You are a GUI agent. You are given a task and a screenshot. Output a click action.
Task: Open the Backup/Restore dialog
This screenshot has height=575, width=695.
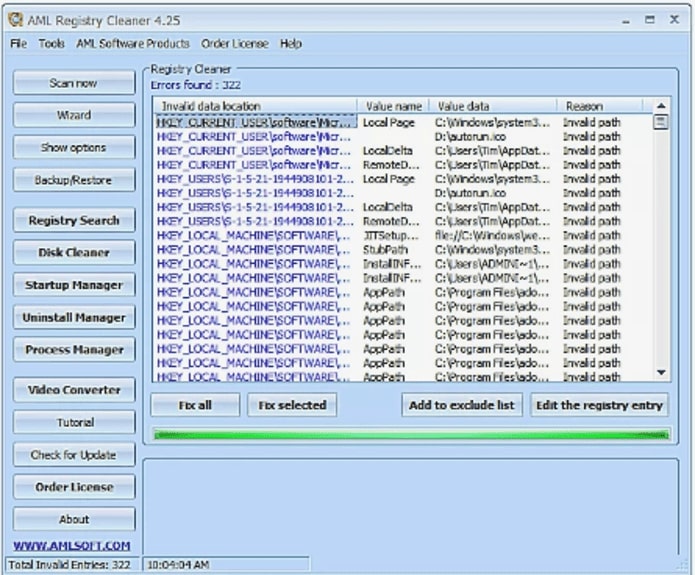73,180
